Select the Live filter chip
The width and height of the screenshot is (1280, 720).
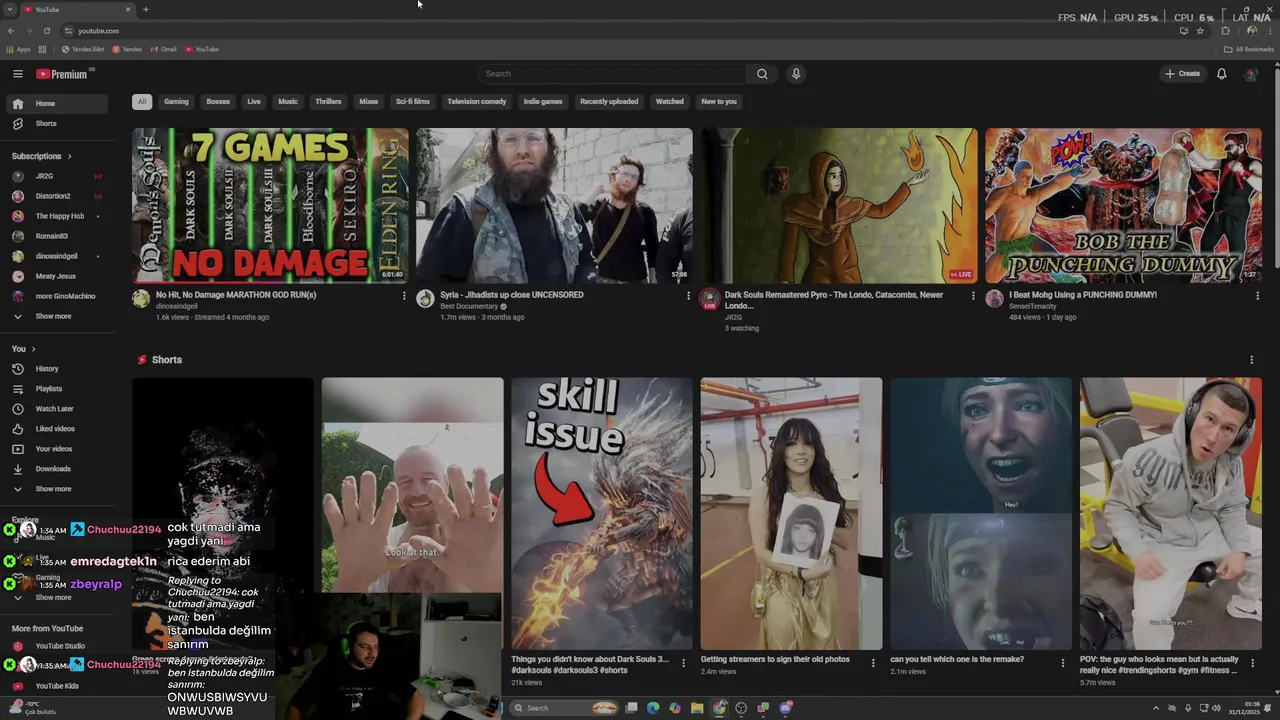coord(254,101)
